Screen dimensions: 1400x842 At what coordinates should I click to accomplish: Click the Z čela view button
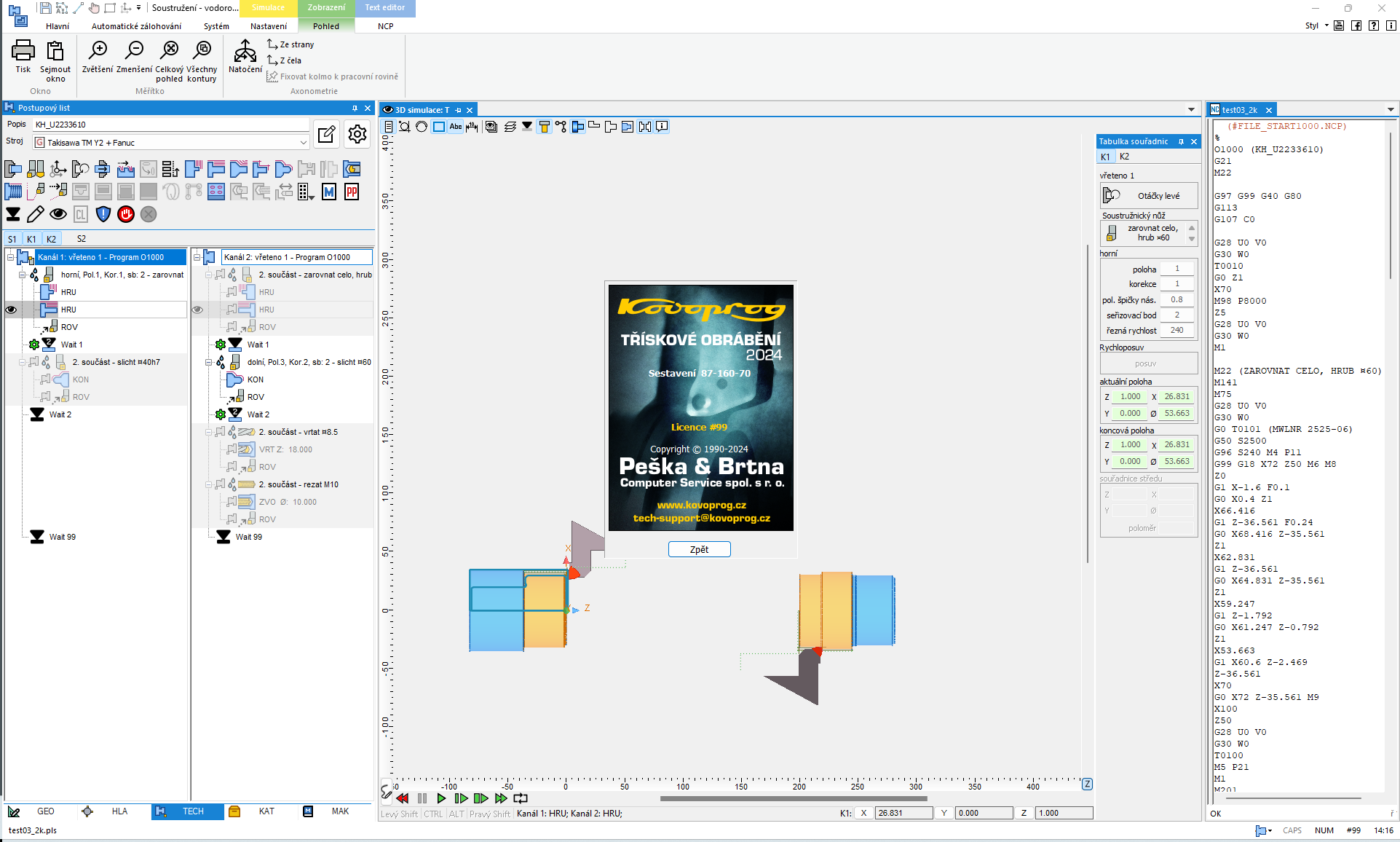[x=285, y=60]
